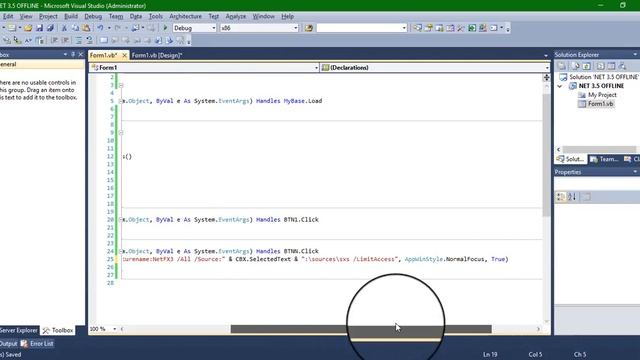The height and width of the screenshot is (360, 640).
Task: Click the horizontal scrollbar thumb of code editor
Action: 361,329
